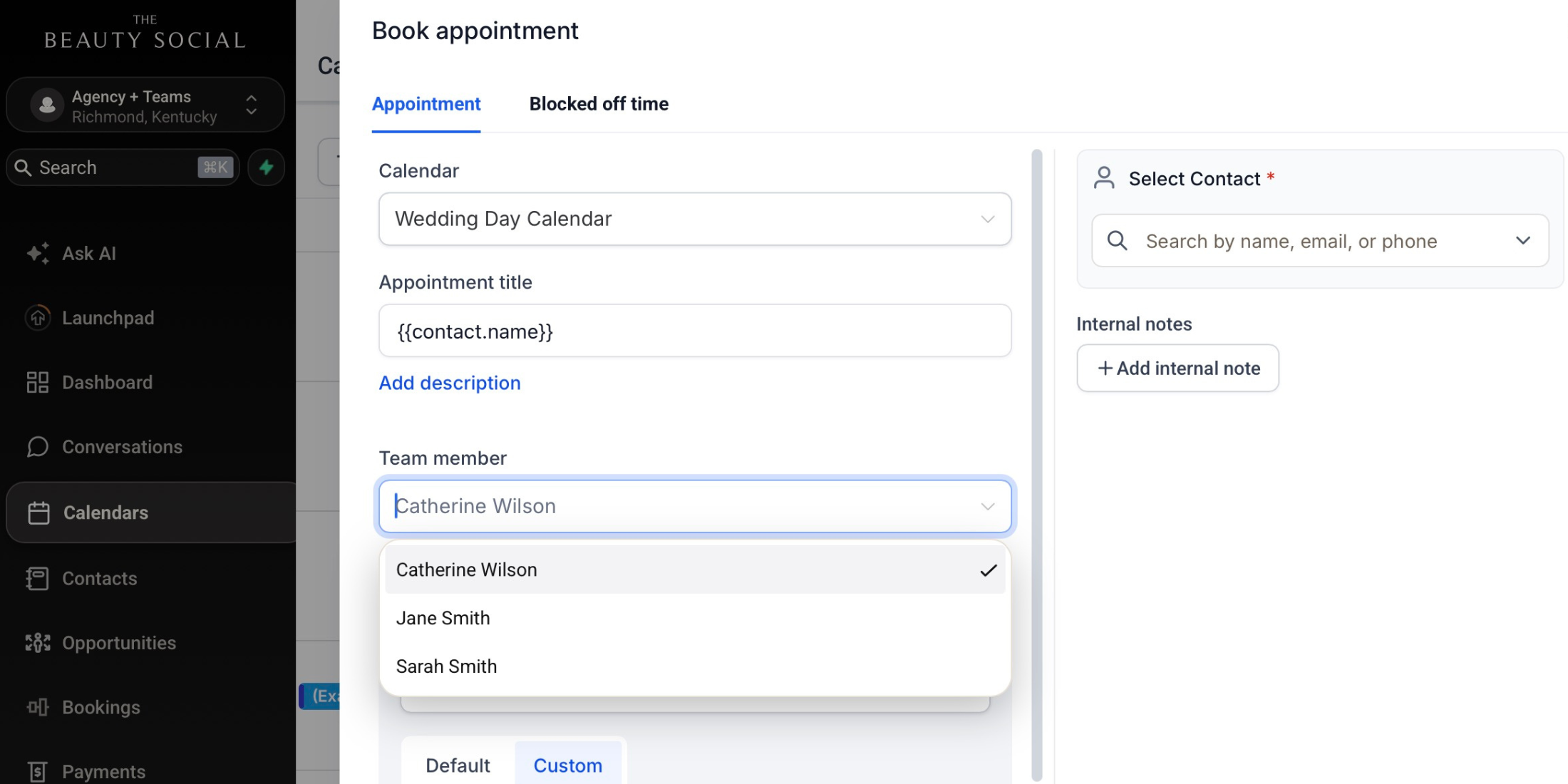Select Custom option toggle

(x=568, y=765)
